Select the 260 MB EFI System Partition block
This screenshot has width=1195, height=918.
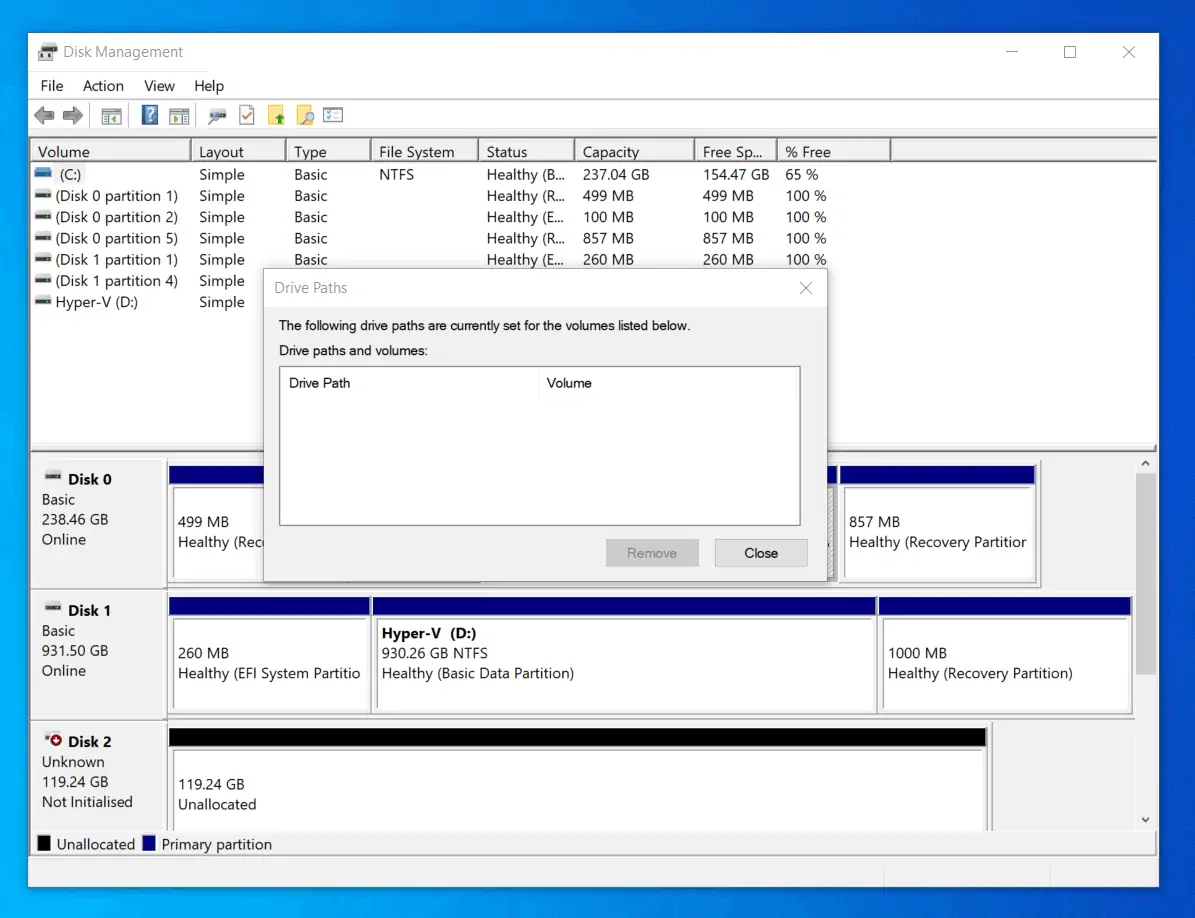point(270,655)
